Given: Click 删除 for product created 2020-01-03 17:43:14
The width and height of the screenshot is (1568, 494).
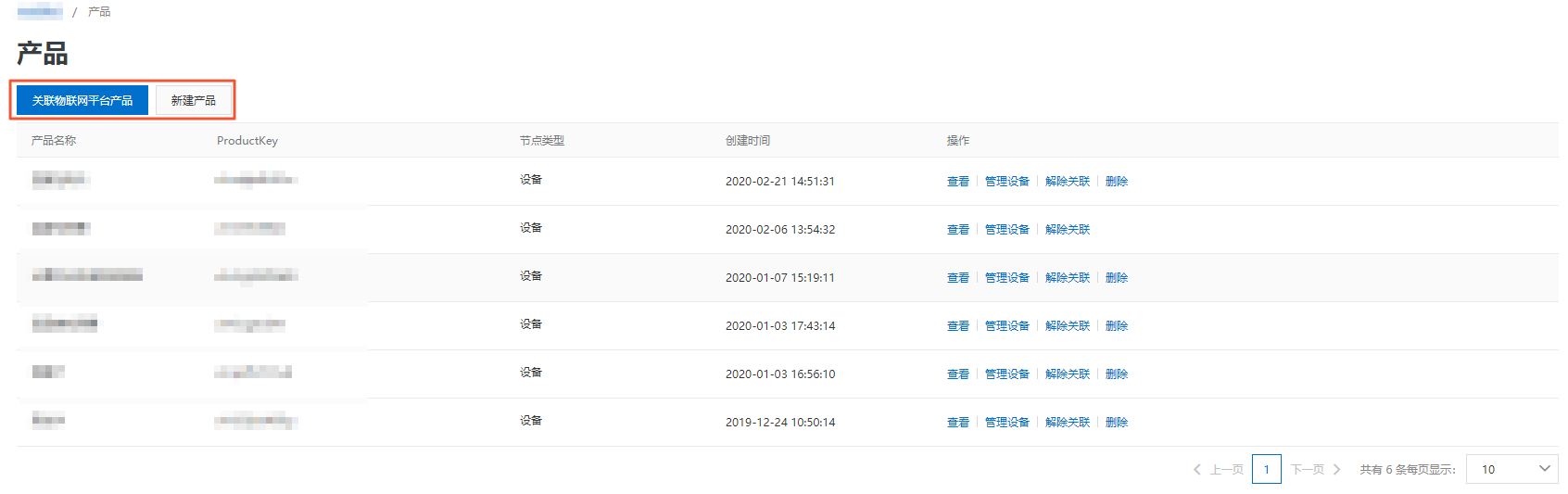Looking at the screenshot, I should pos(1117,326).
